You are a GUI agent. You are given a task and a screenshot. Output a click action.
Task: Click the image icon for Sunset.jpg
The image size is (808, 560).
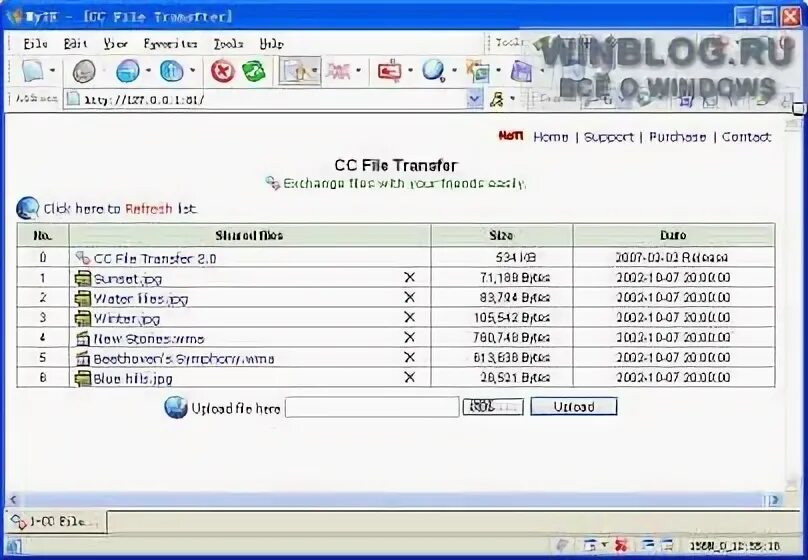(x=82, y=278)
